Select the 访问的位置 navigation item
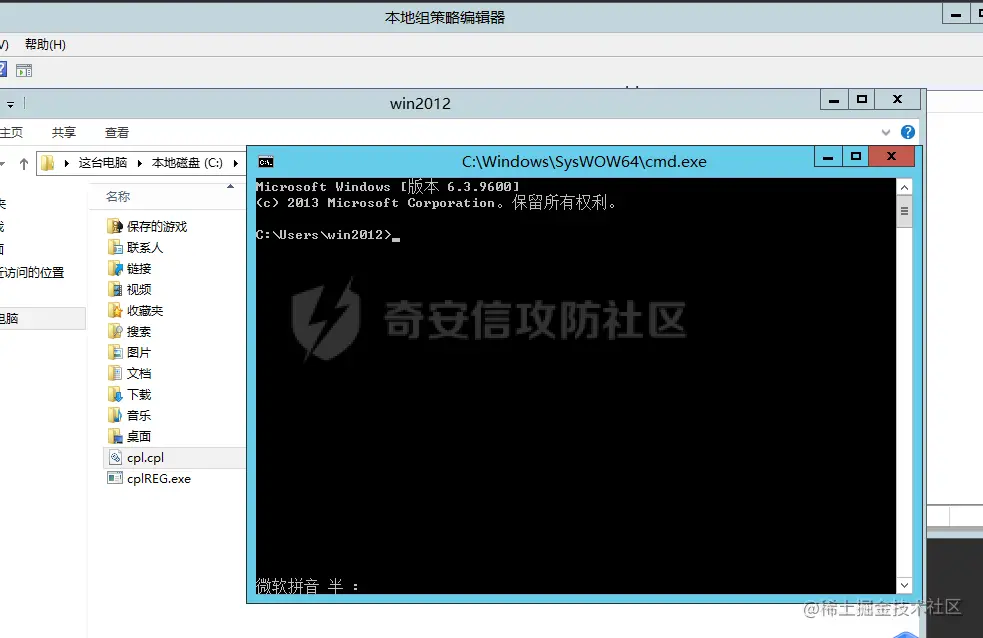Image resolution: width=983 pixels, height=638 pixels. [33, 273]
